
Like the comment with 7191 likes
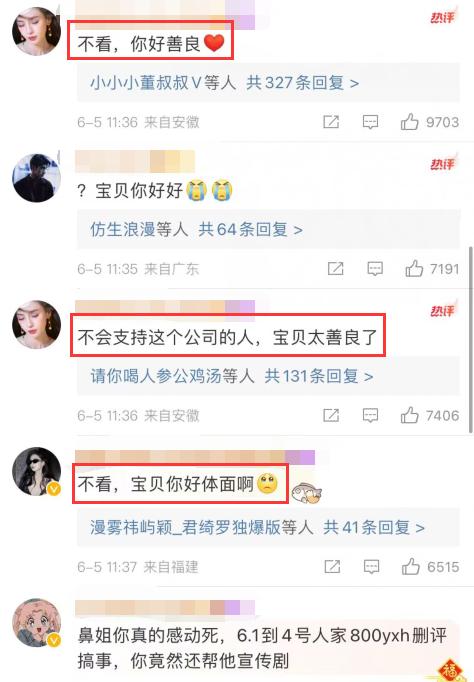414,269
